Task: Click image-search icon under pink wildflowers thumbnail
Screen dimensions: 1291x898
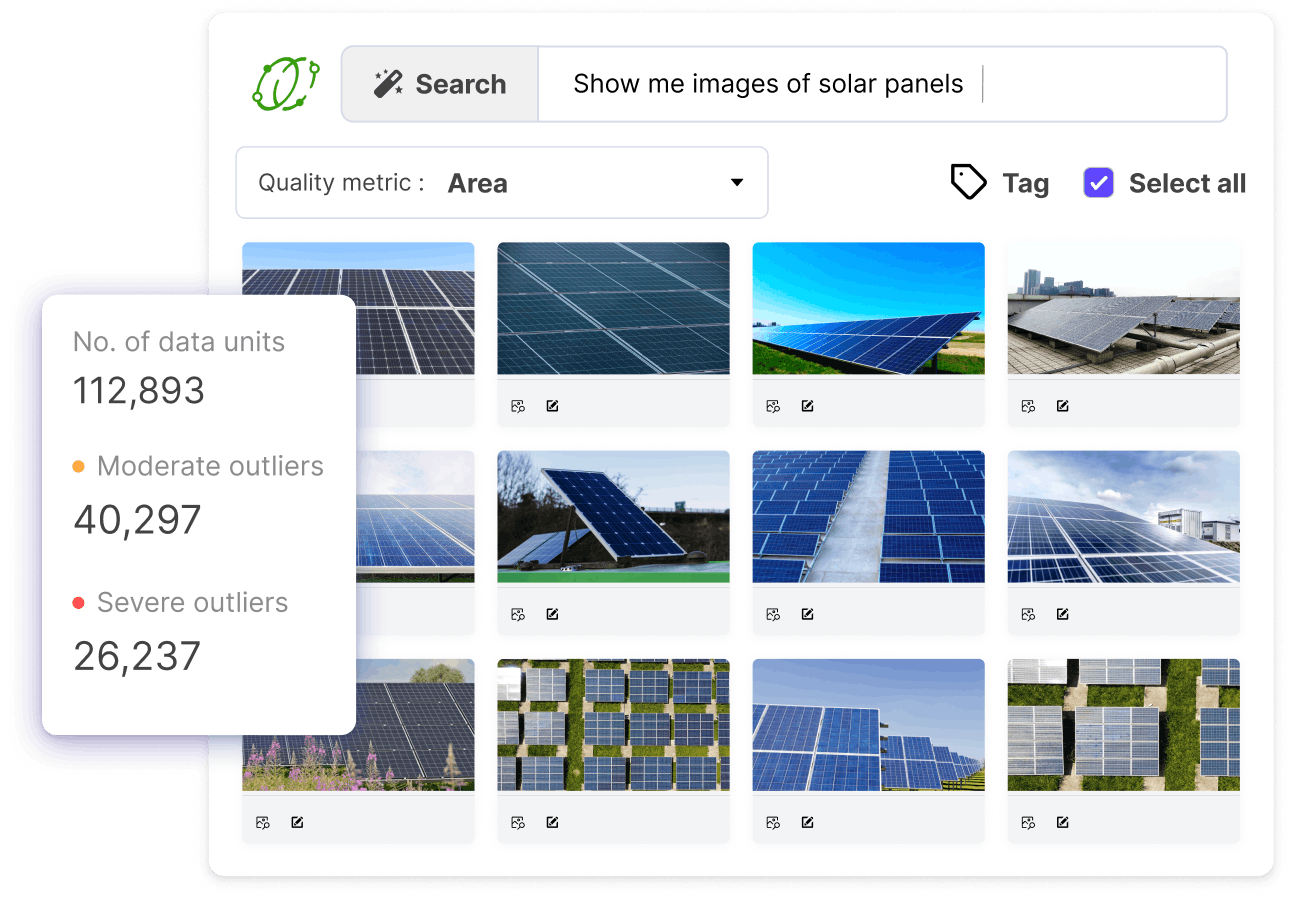Action: click(x=263, y=823)
